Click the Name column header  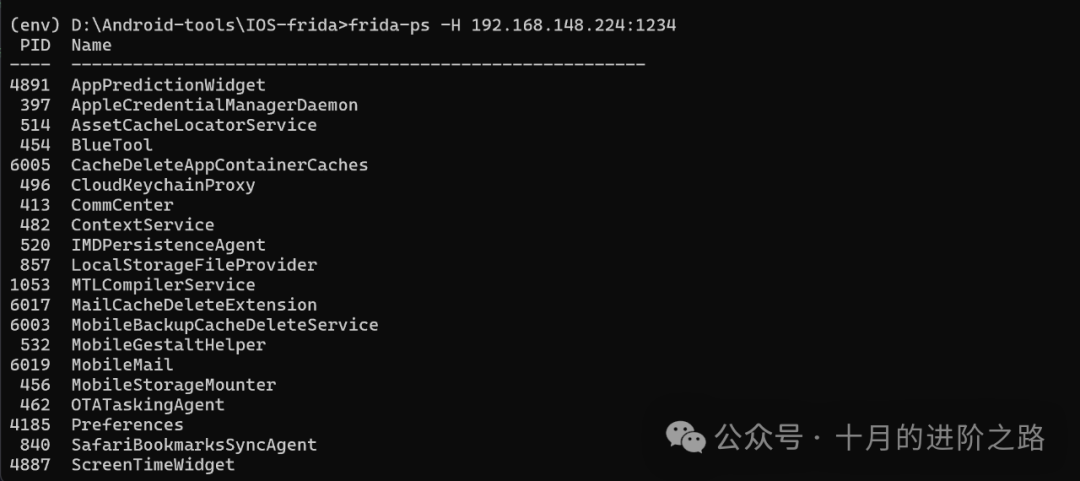(91, 45)
